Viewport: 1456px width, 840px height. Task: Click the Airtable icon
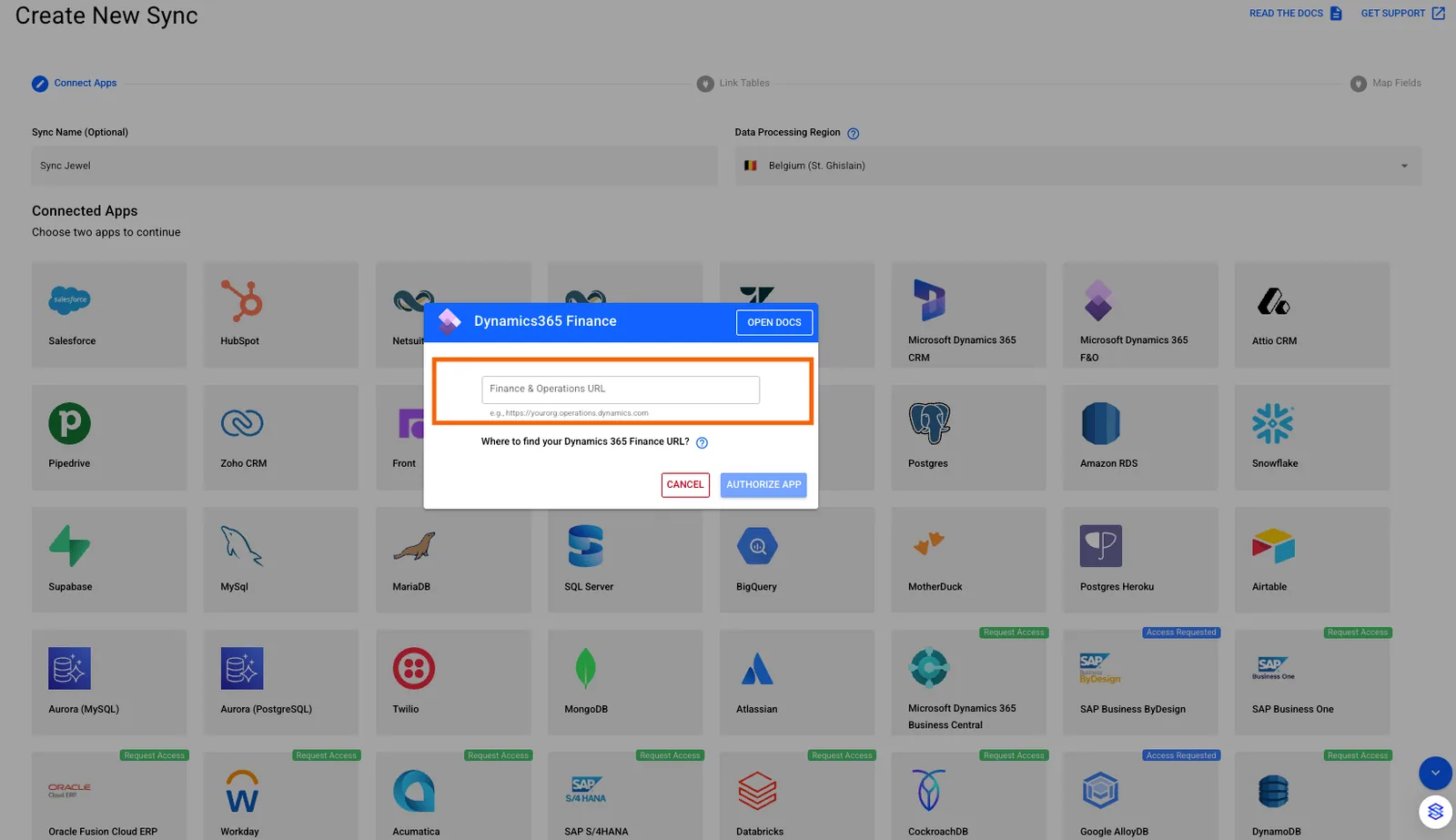point(1273,546)
